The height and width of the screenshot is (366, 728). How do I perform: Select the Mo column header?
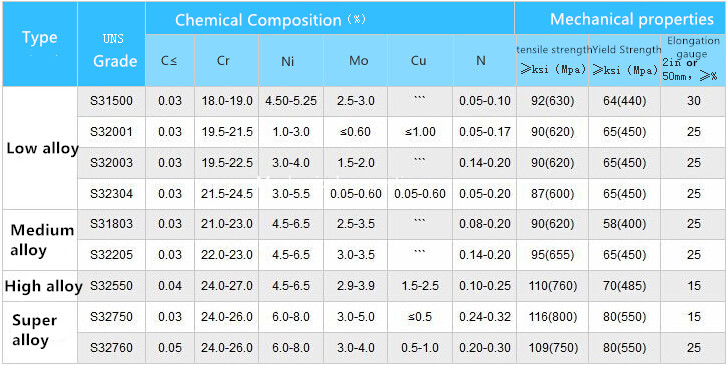click(356, 61)
